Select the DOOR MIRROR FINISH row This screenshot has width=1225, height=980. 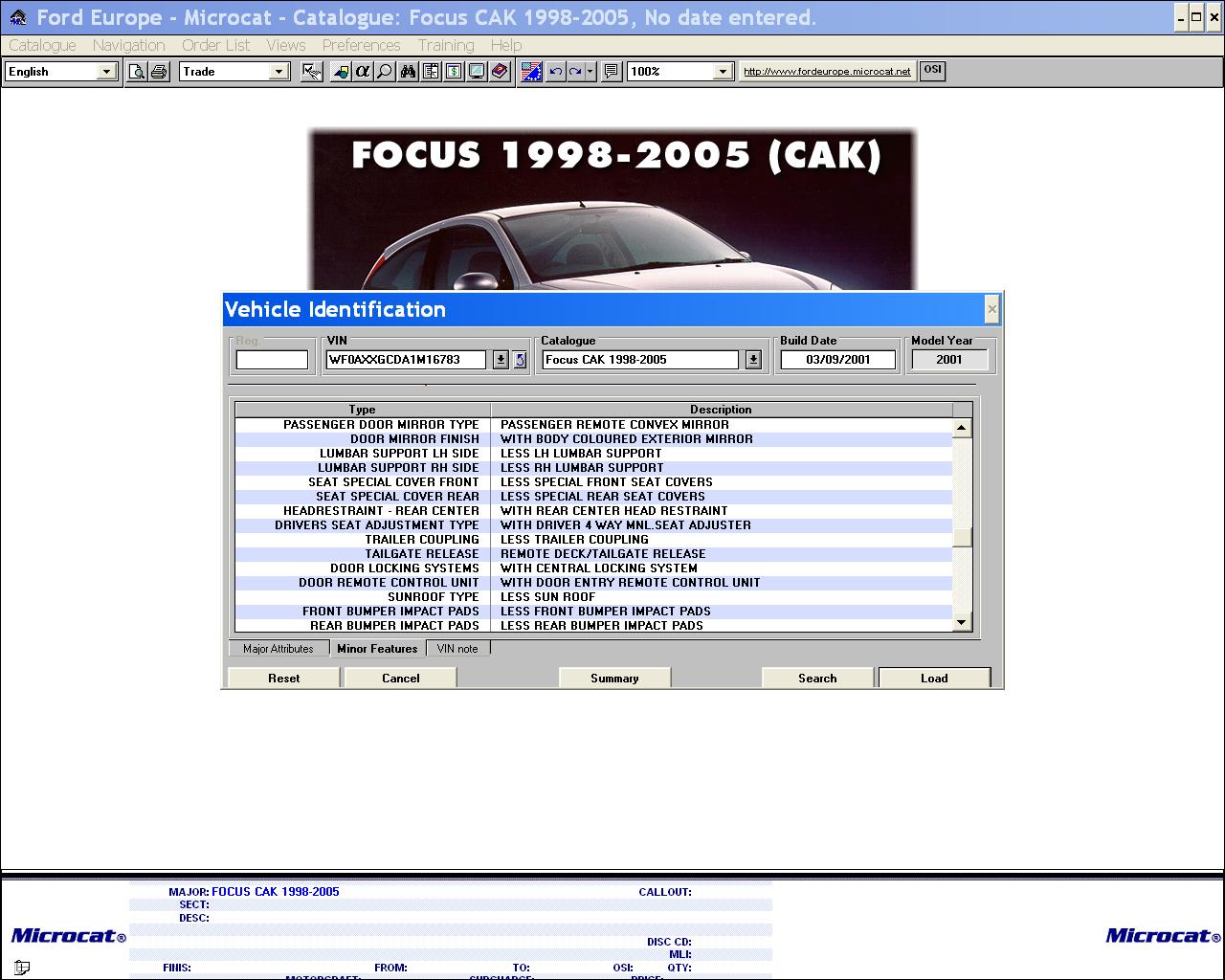tap(593, 439)
